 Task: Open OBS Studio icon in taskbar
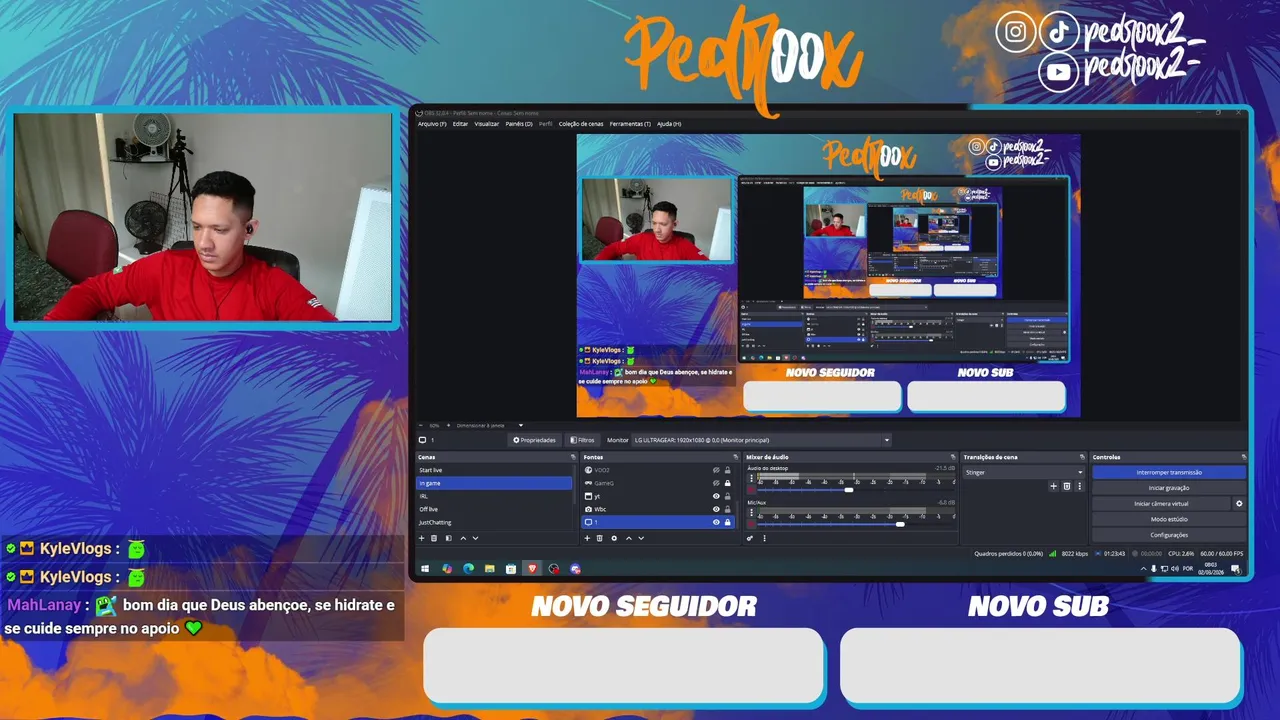pos(554,568)
